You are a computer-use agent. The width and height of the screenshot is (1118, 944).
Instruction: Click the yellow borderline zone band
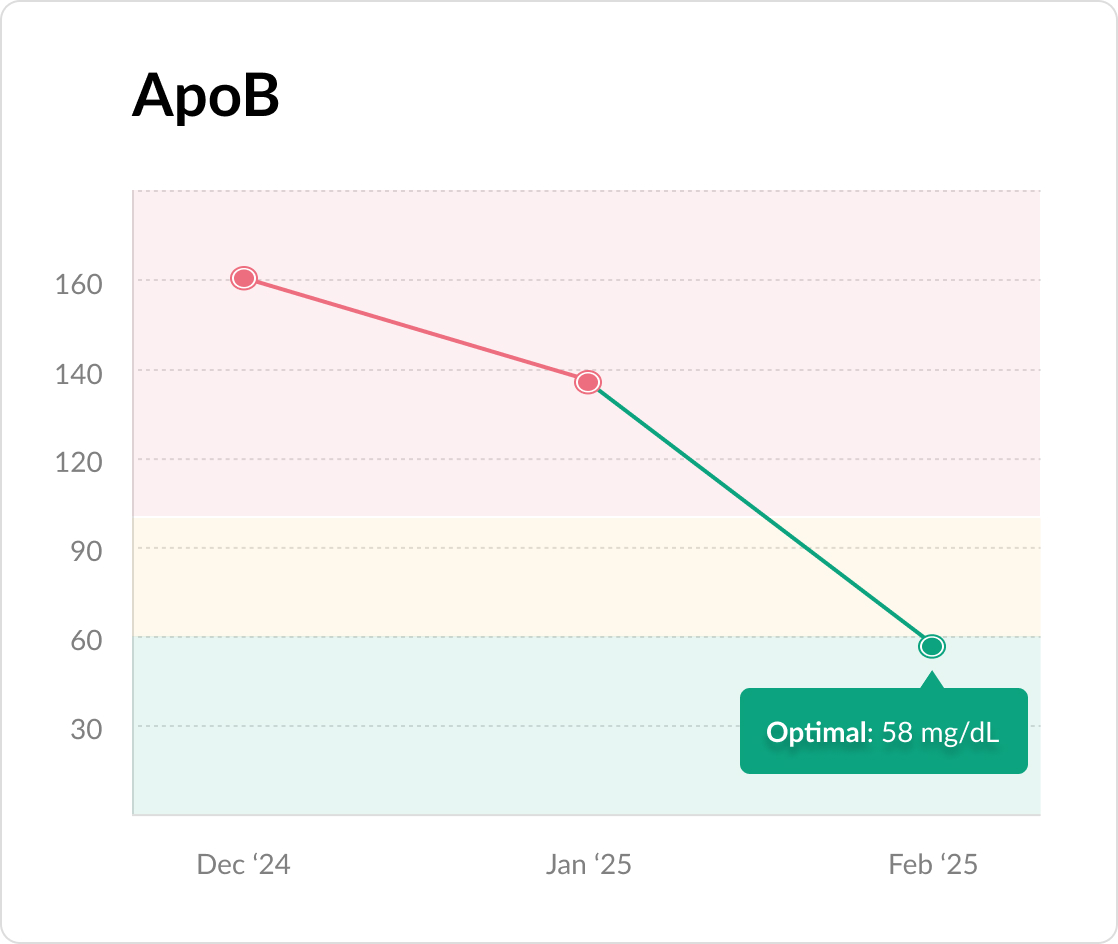pos(400,580)
